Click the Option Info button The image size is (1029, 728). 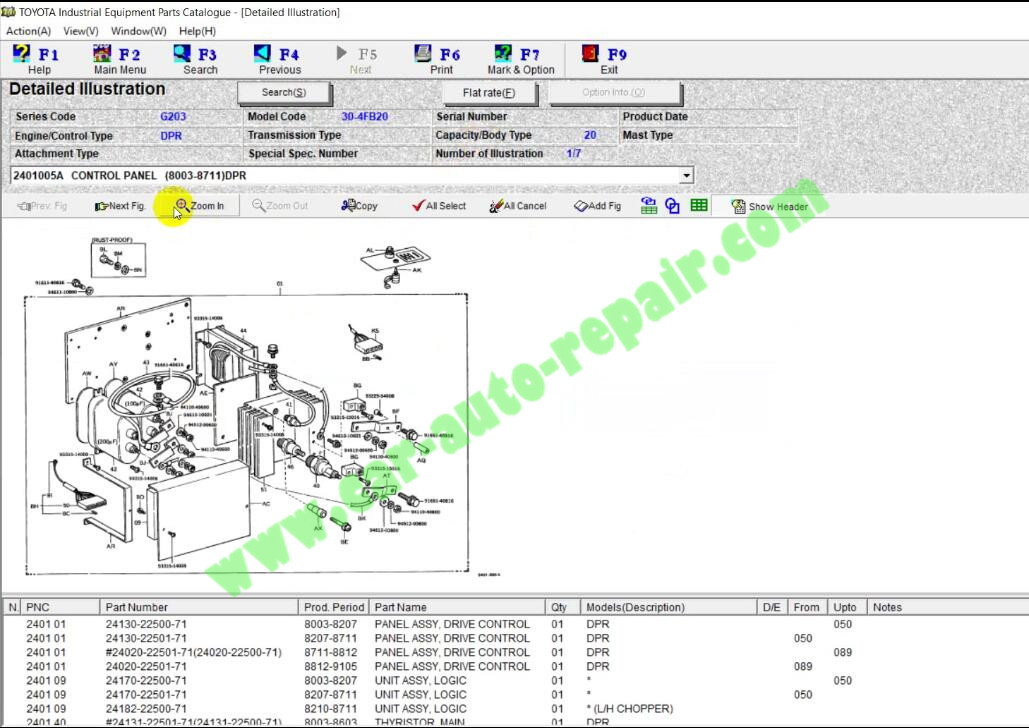614,93
